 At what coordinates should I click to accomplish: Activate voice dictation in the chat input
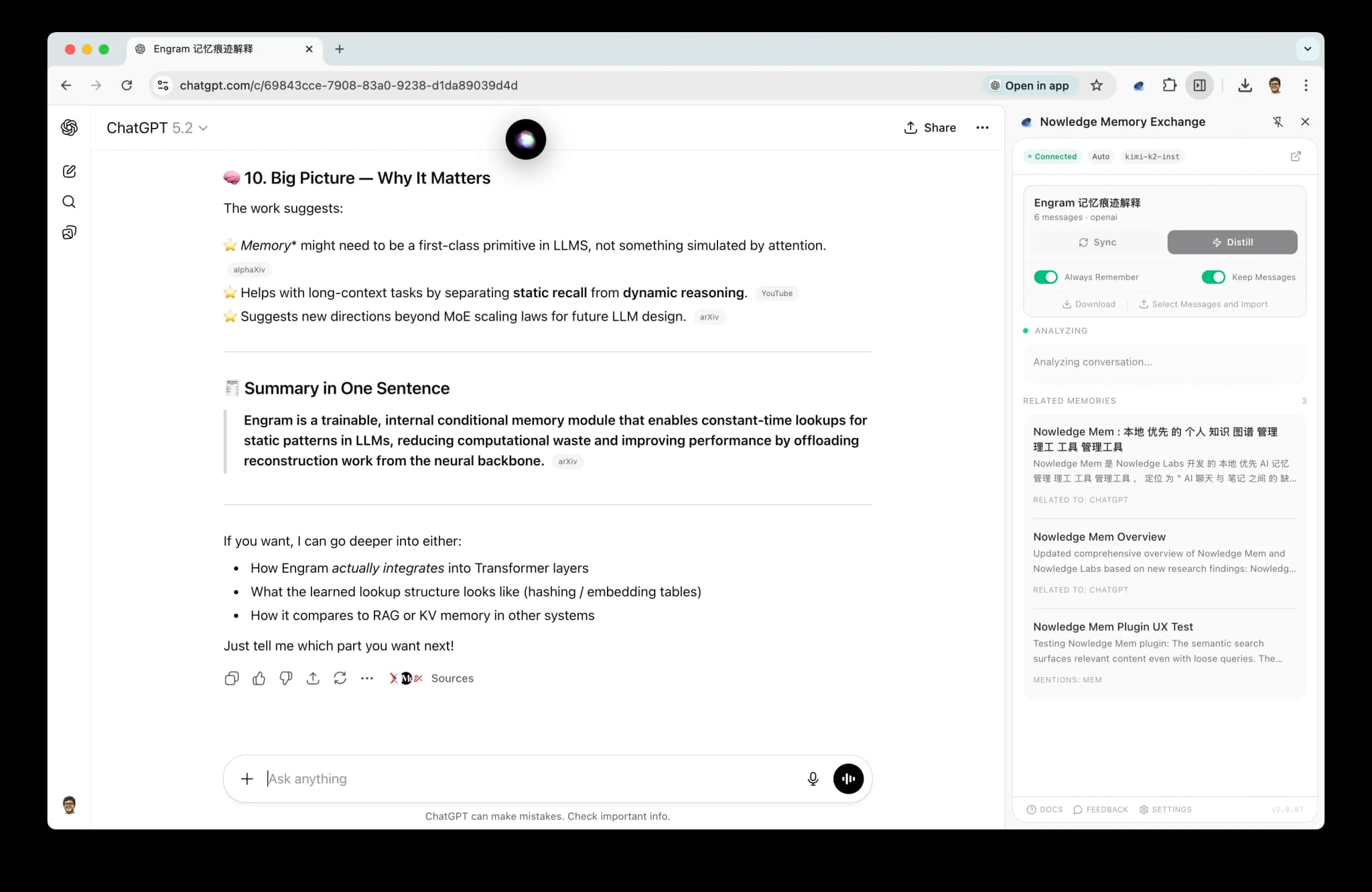(813, 779)
